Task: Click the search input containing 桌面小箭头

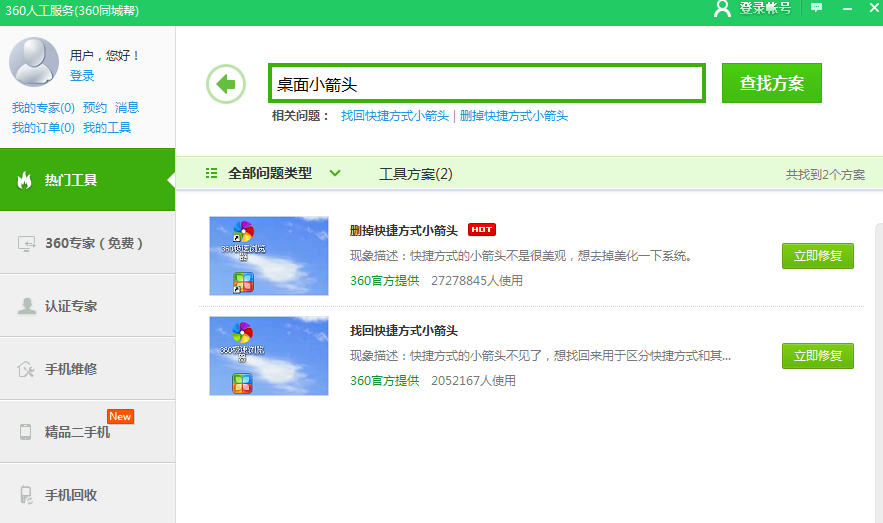Action: tap(487, 83)
